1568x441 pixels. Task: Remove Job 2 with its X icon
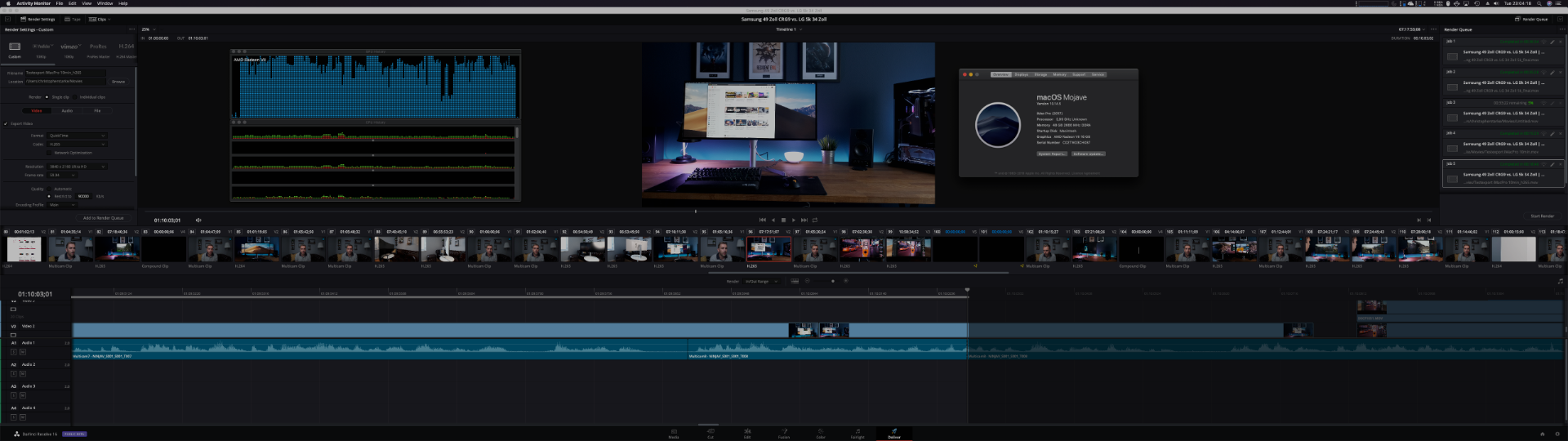(x=1561, y=72)
